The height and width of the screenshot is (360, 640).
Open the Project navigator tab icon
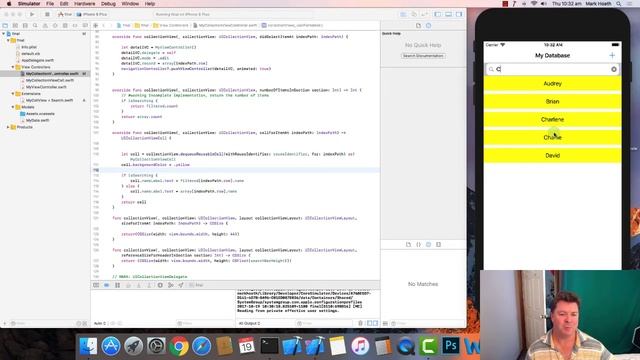click(5, 25)
